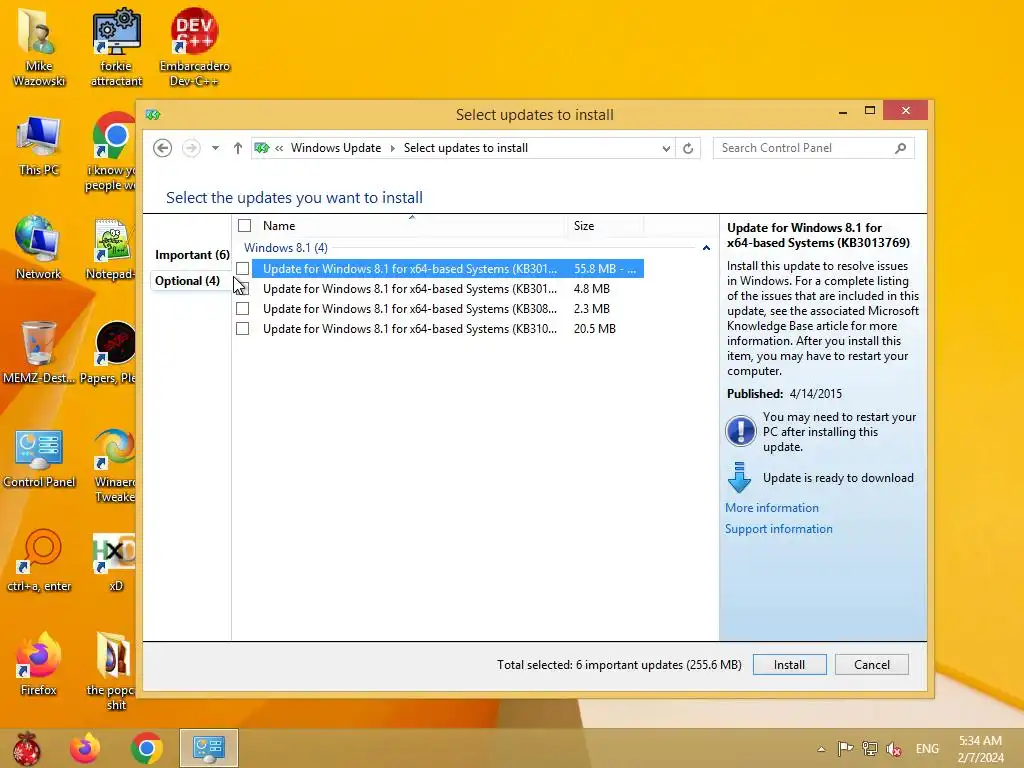Click the muted volume tray icon
The image size is (1024, 768).
click(893, 749)
